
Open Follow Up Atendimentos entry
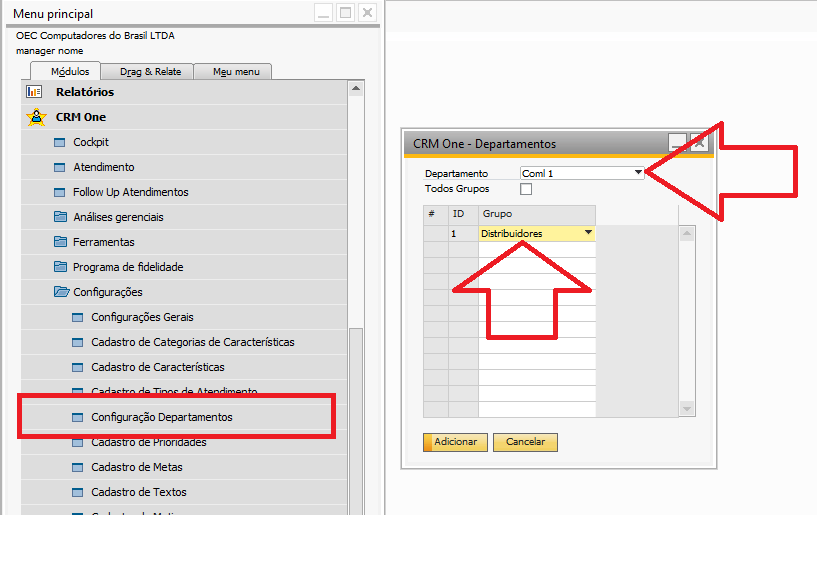130,192
